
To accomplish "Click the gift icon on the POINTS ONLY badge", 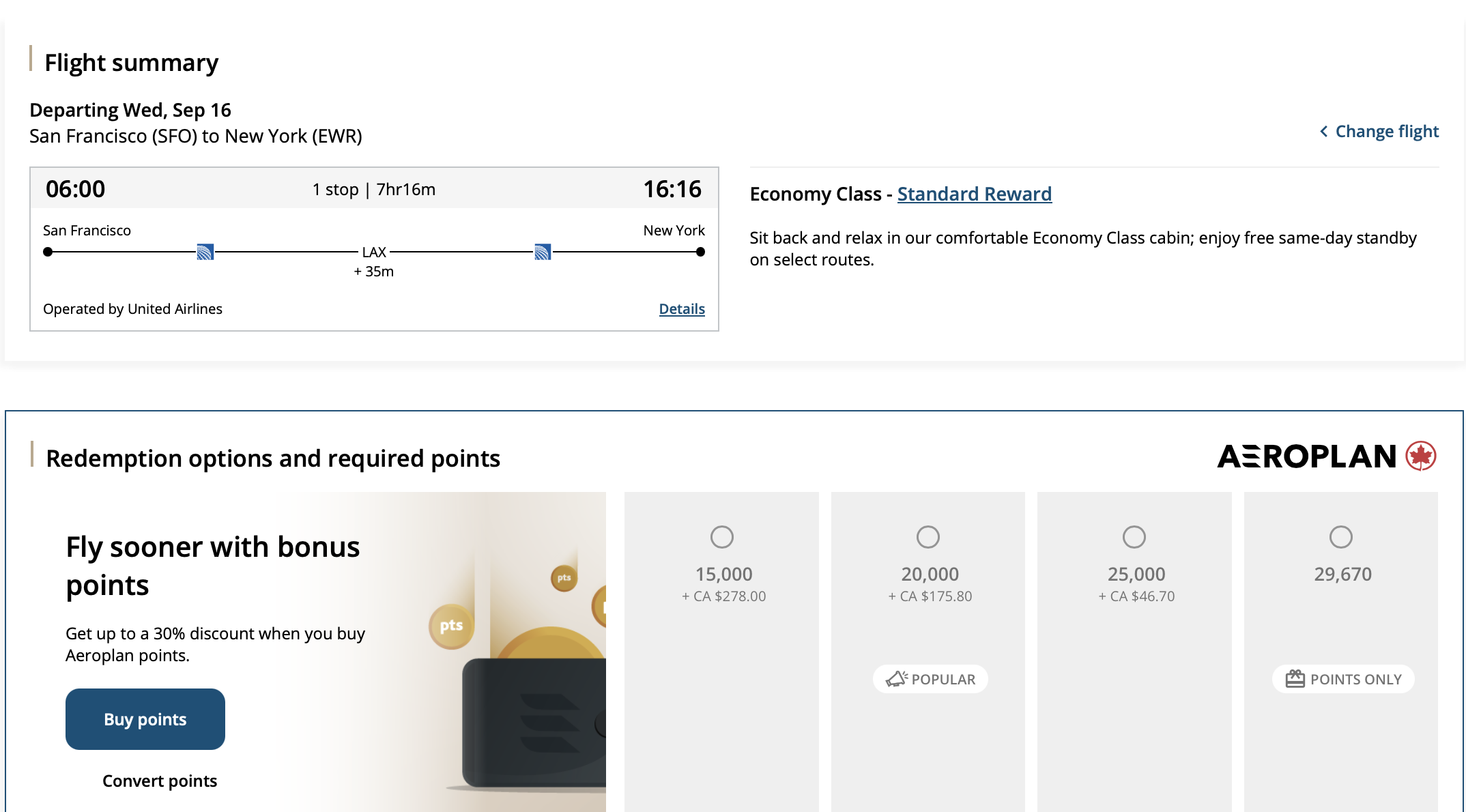I will (1295, 678).
